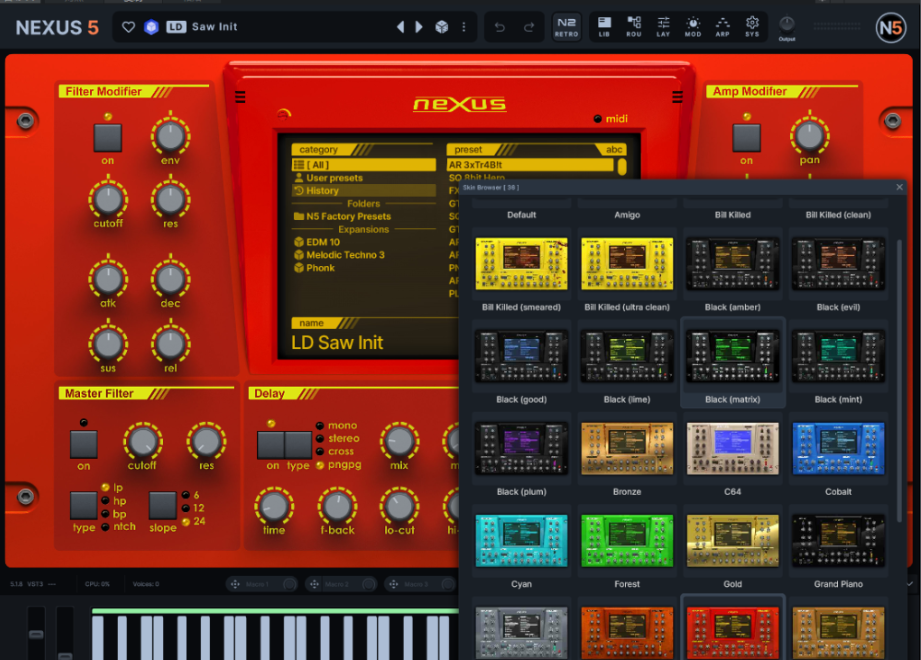This screenshot has width=921, height=660.
Task: Open the LAY layers panel
Action: point(663,27)
